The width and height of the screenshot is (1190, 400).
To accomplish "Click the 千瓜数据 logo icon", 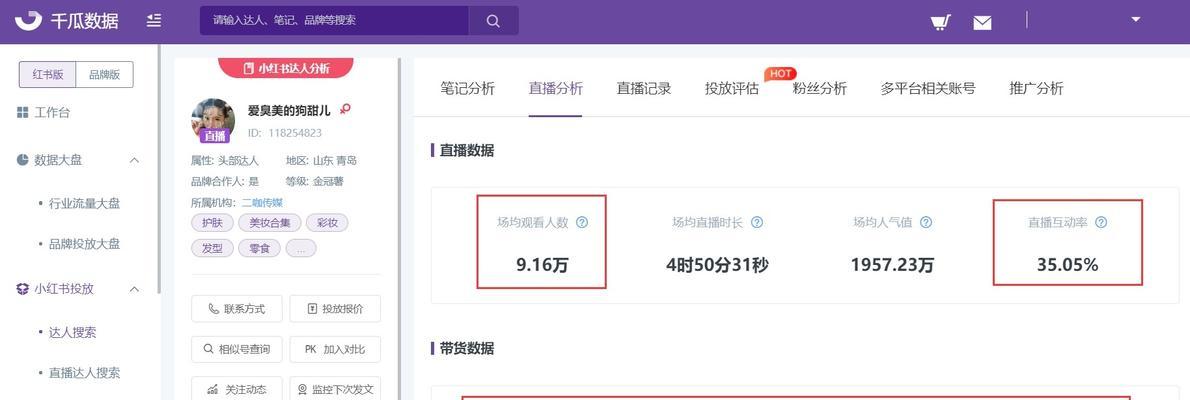I will (28, 20).
